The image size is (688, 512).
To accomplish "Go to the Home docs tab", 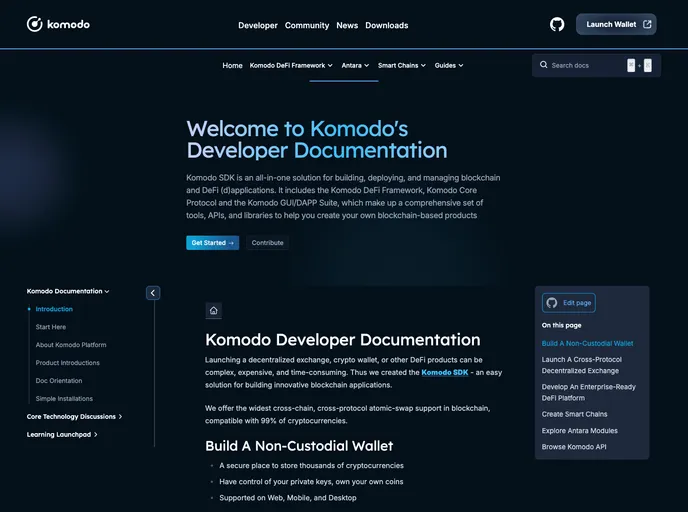I will [232, 65].
